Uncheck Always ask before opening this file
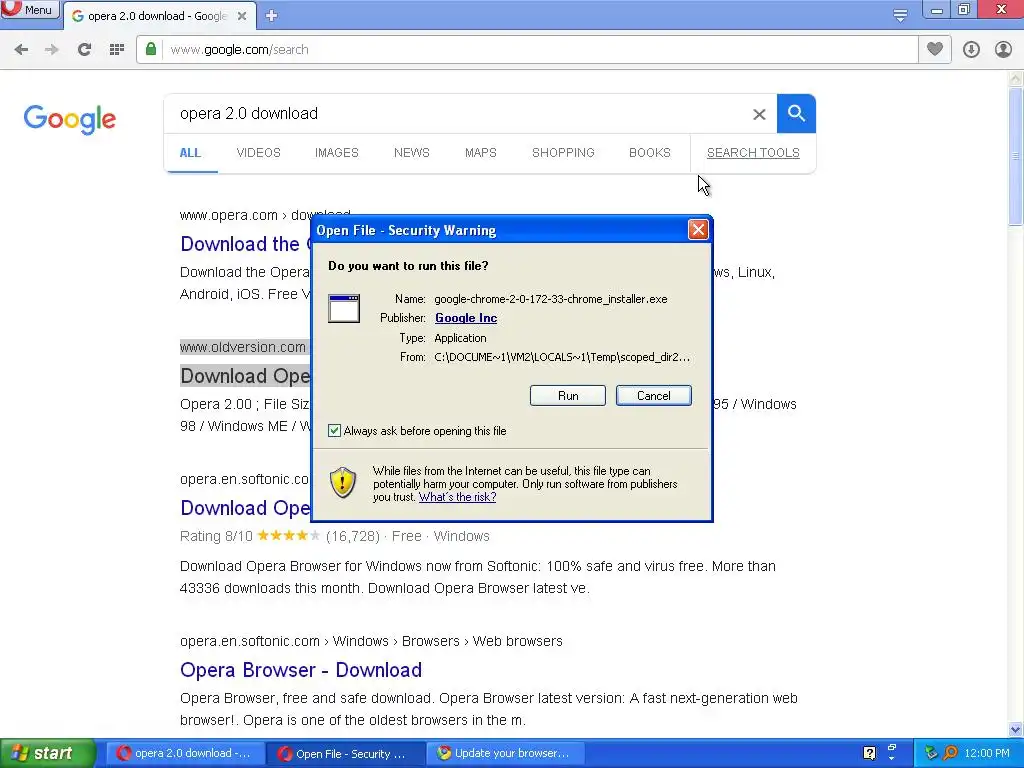1024x768 pixels. click(x=334, y=430)
